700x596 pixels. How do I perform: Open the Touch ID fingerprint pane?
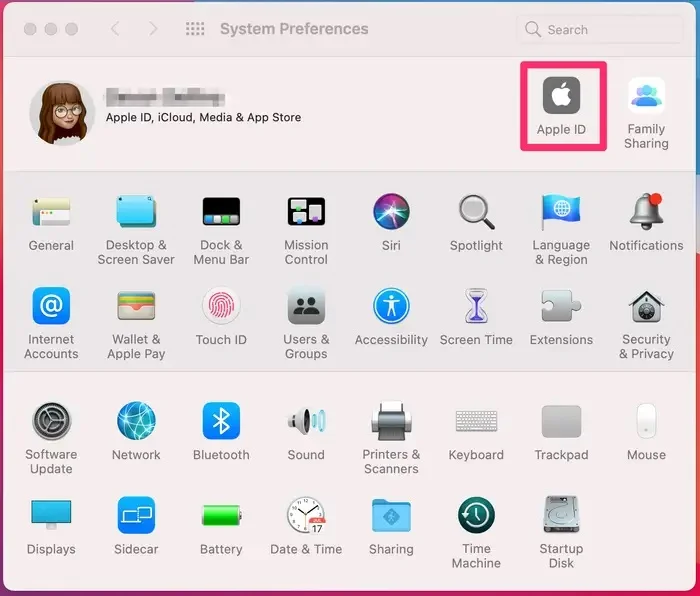(x=221, y=307)
